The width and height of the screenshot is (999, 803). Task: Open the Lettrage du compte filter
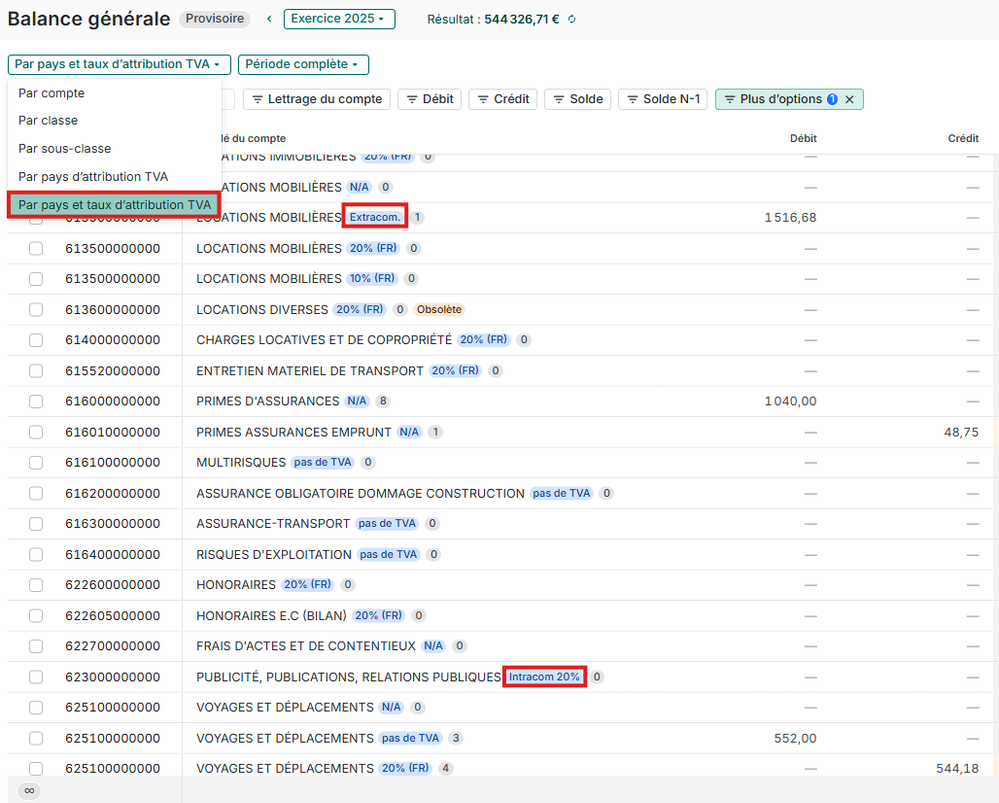[317, 99]
